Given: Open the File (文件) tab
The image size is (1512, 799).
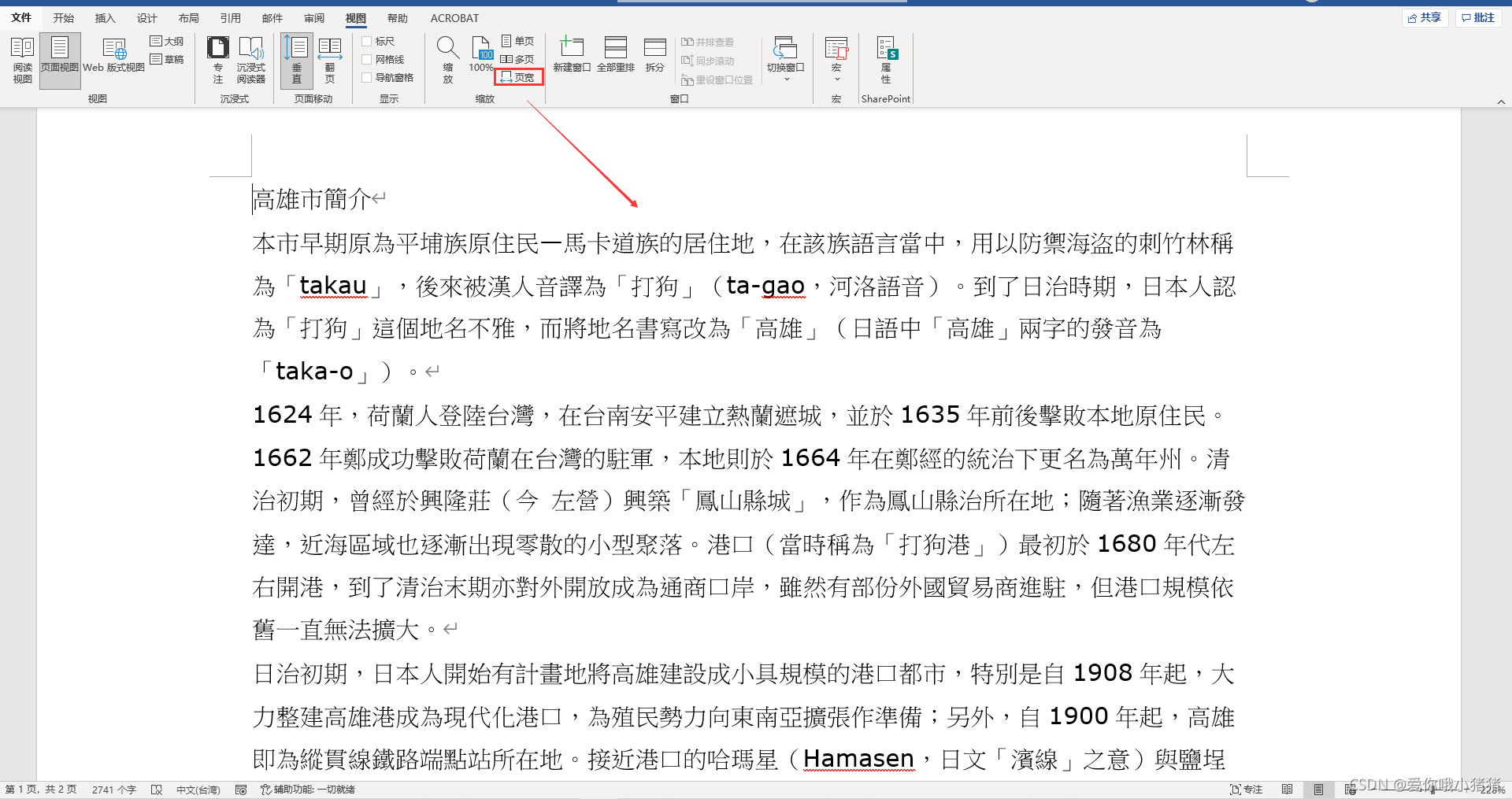Looking at the screenshot, I should (x=22, y=17).
